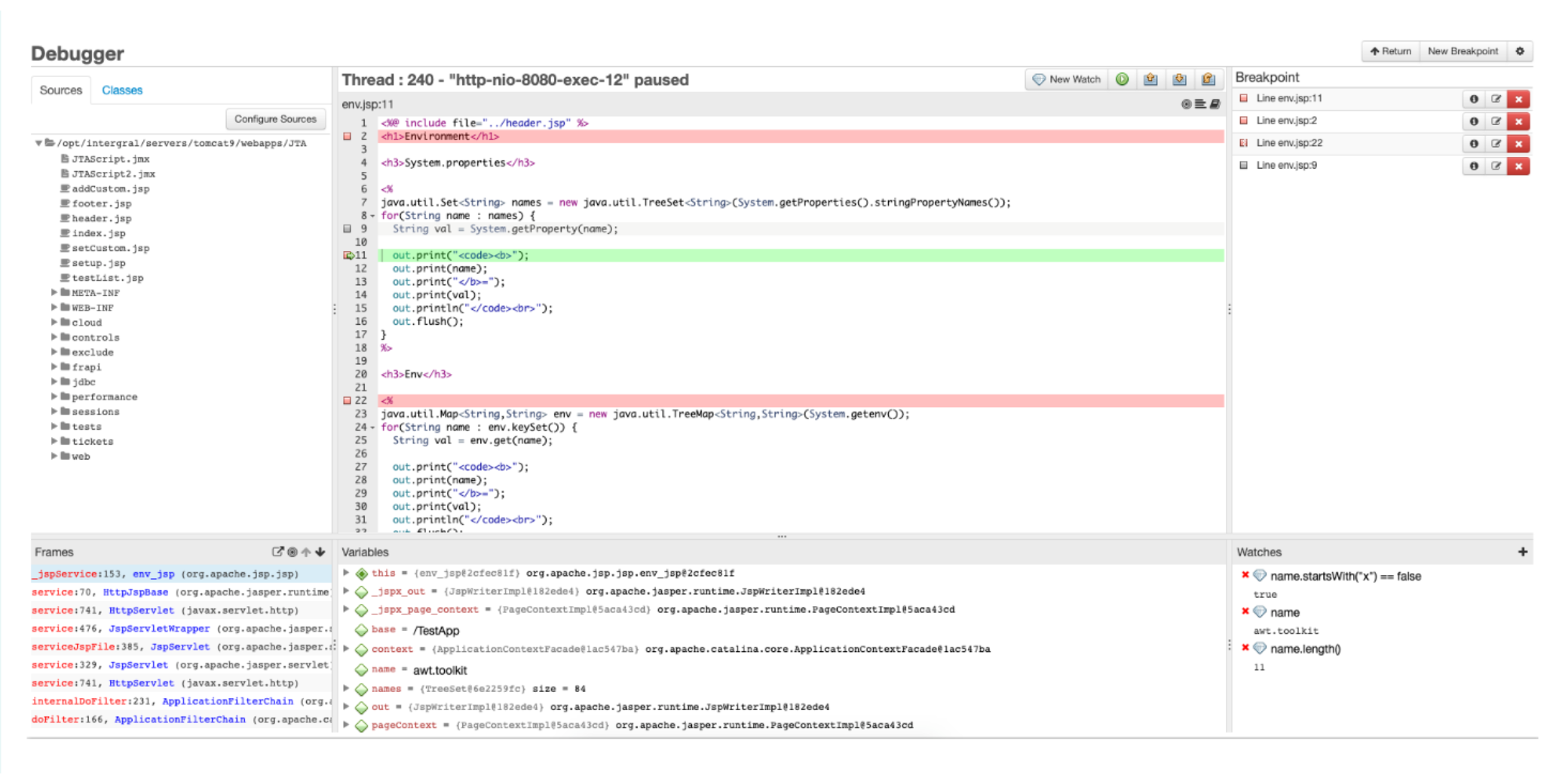
Task: Select frame _jspService:153, env_jsp
Action: (x=181, y=574)
